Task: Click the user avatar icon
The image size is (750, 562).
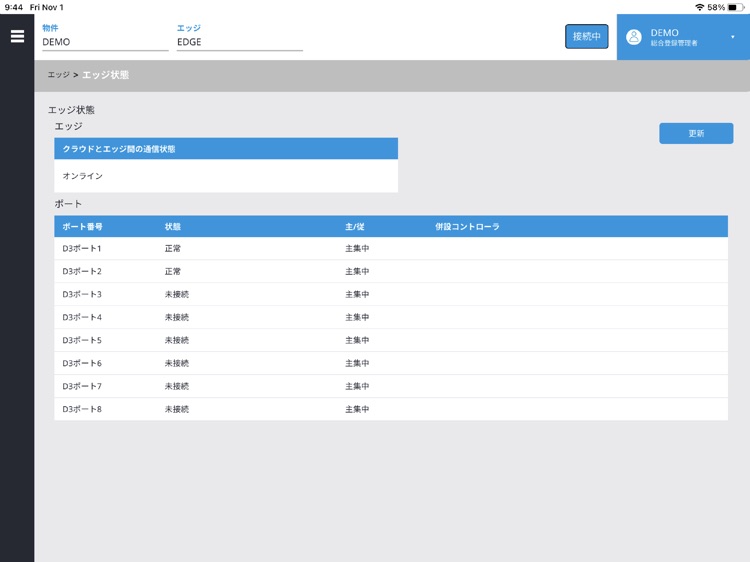Action: point(634,37)
